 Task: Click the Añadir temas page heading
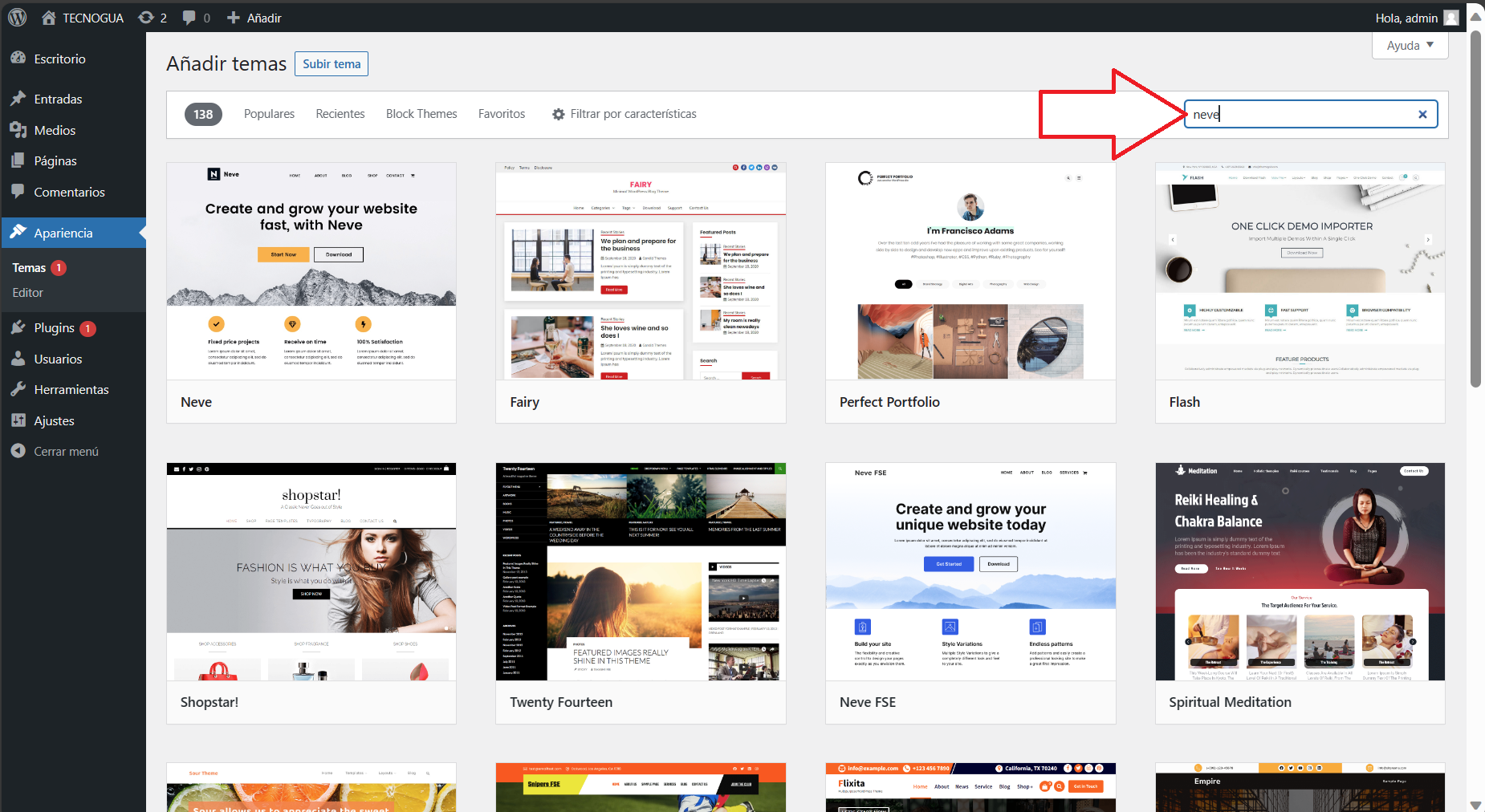point(226,63)
